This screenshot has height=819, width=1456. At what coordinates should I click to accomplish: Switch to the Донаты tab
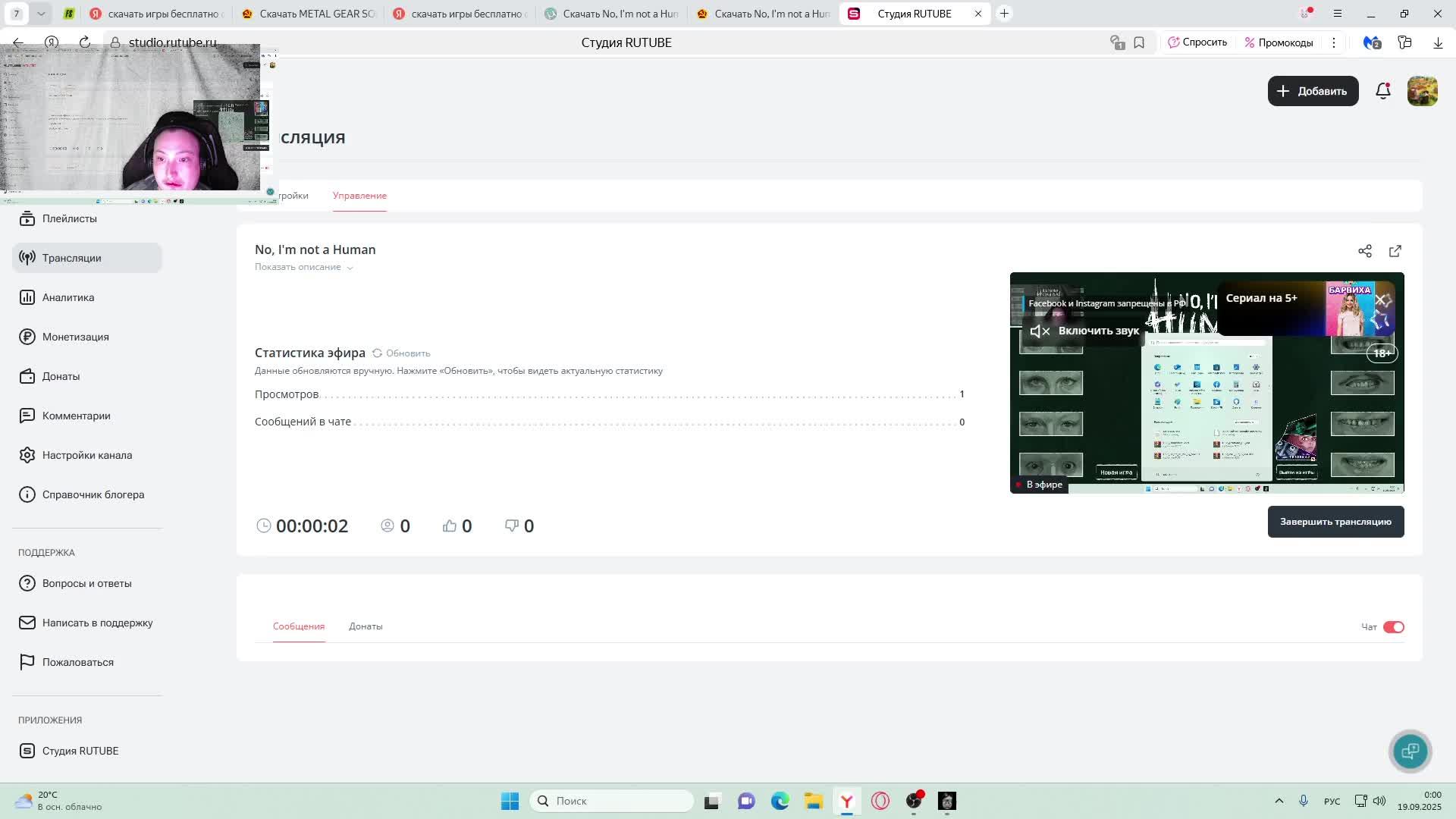pos(366,626)
